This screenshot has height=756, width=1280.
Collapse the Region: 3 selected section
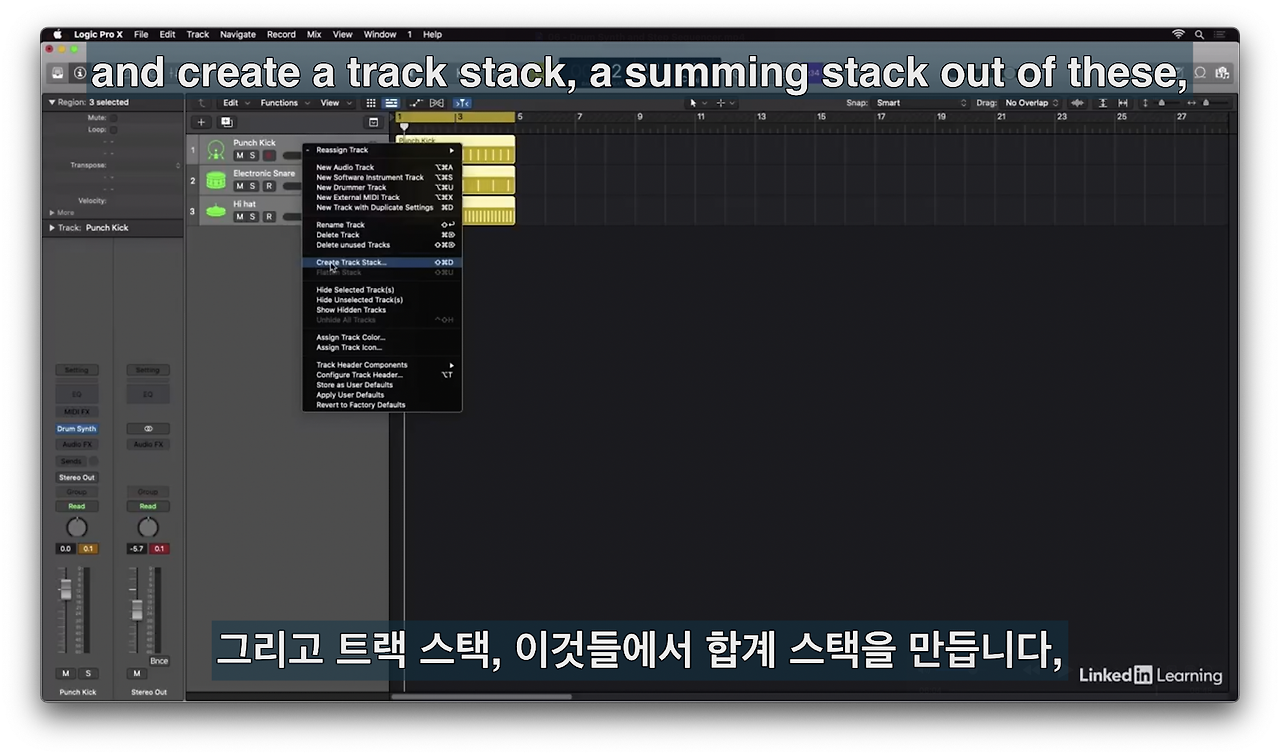click(52, 102)
